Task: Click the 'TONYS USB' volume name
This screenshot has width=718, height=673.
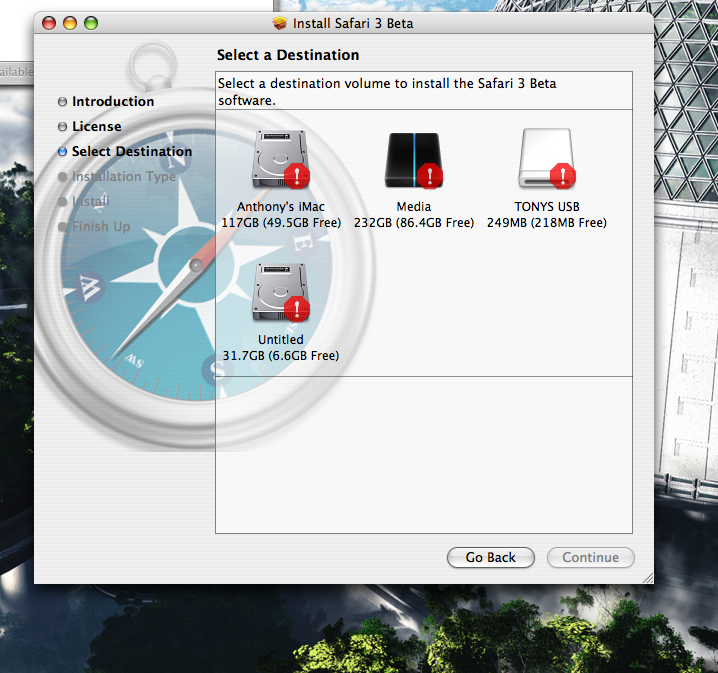Action: [x=547, y=206]
